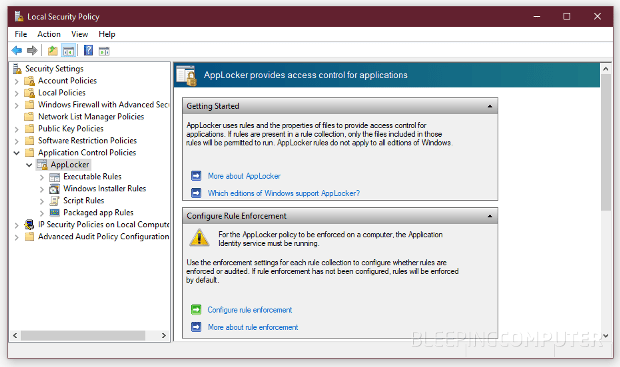The width and height of the screenshot is (620, 367).
Task: Click the Up one level folder icon
Action: click(x=53, y=51)
